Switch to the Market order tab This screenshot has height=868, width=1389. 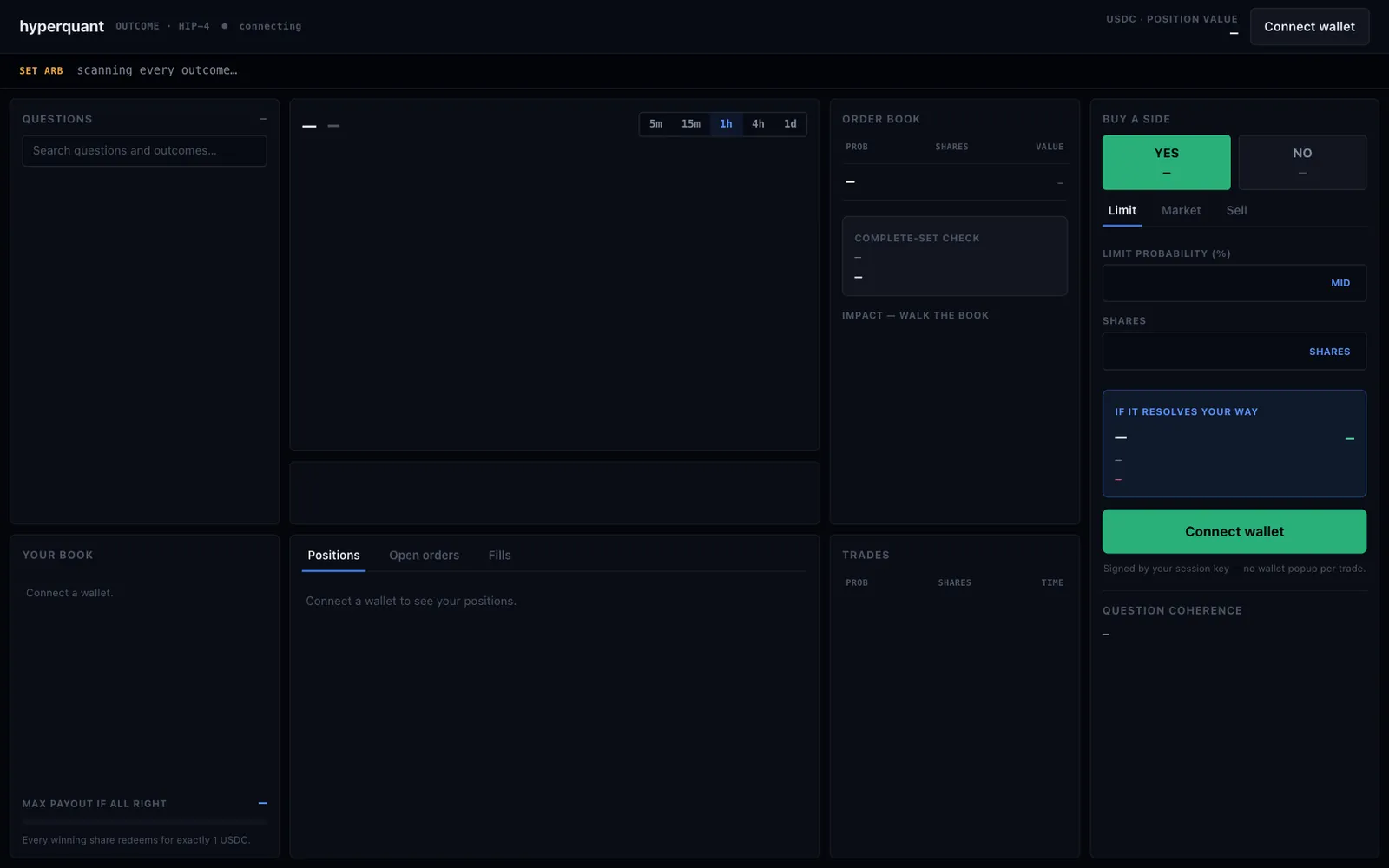click(1181, 210)
